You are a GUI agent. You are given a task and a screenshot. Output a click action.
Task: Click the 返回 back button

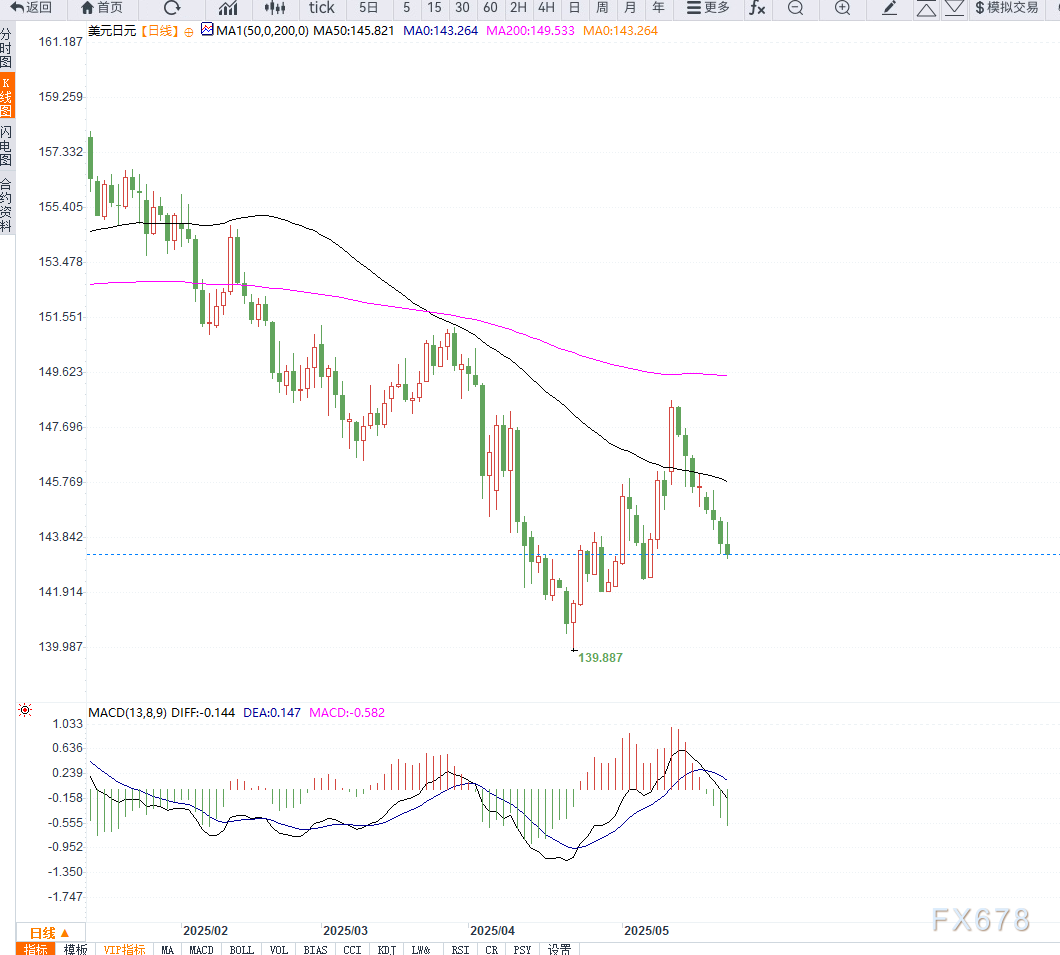point(31,8)
